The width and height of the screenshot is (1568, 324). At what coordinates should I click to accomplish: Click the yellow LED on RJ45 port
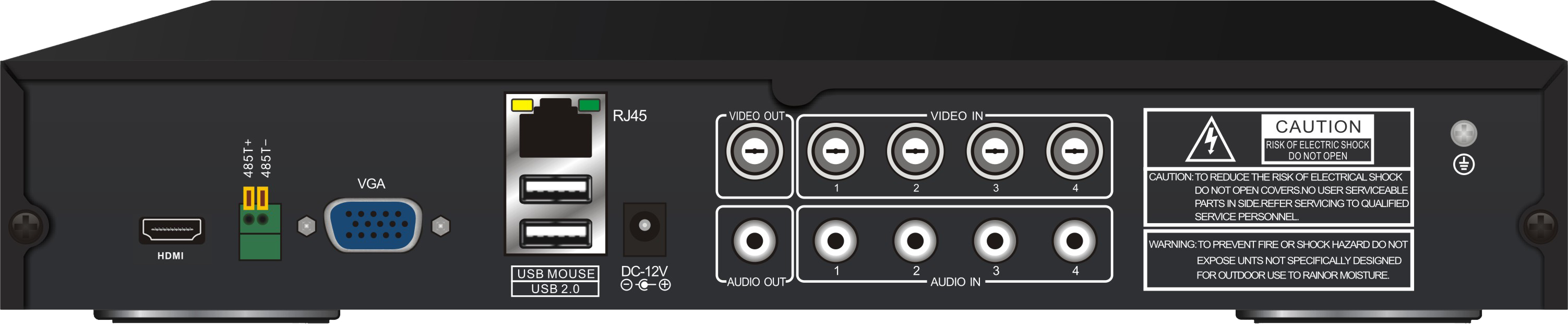tap(522, 105)
